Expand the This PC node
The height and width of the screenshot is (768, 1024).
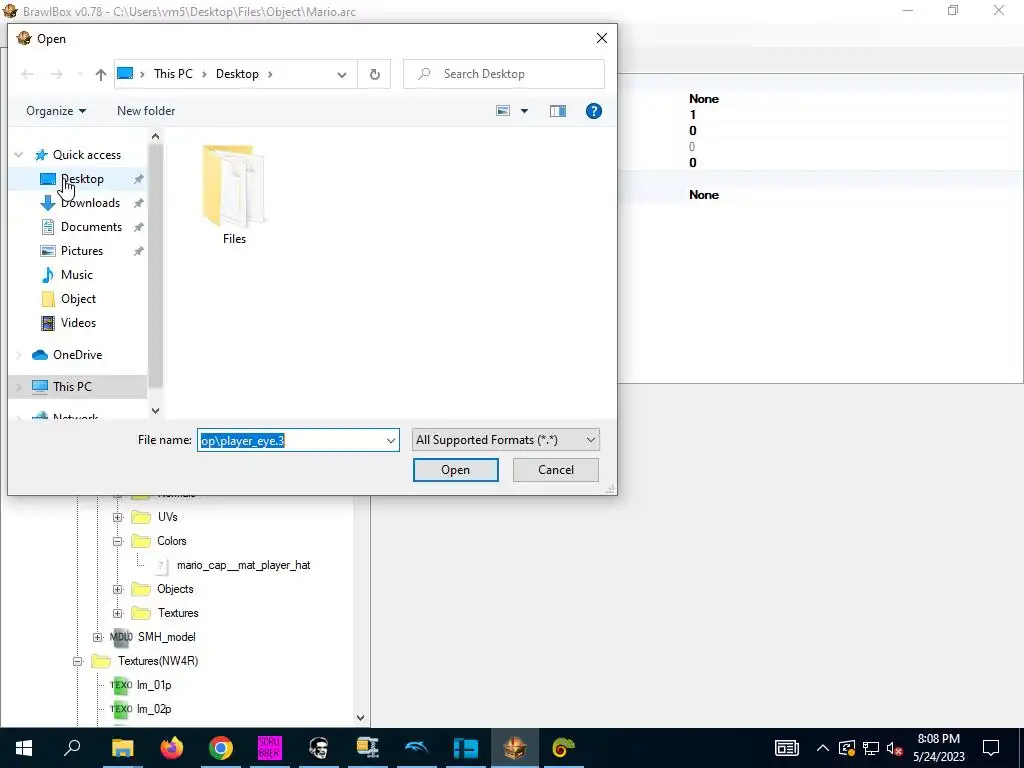(19, 387)
